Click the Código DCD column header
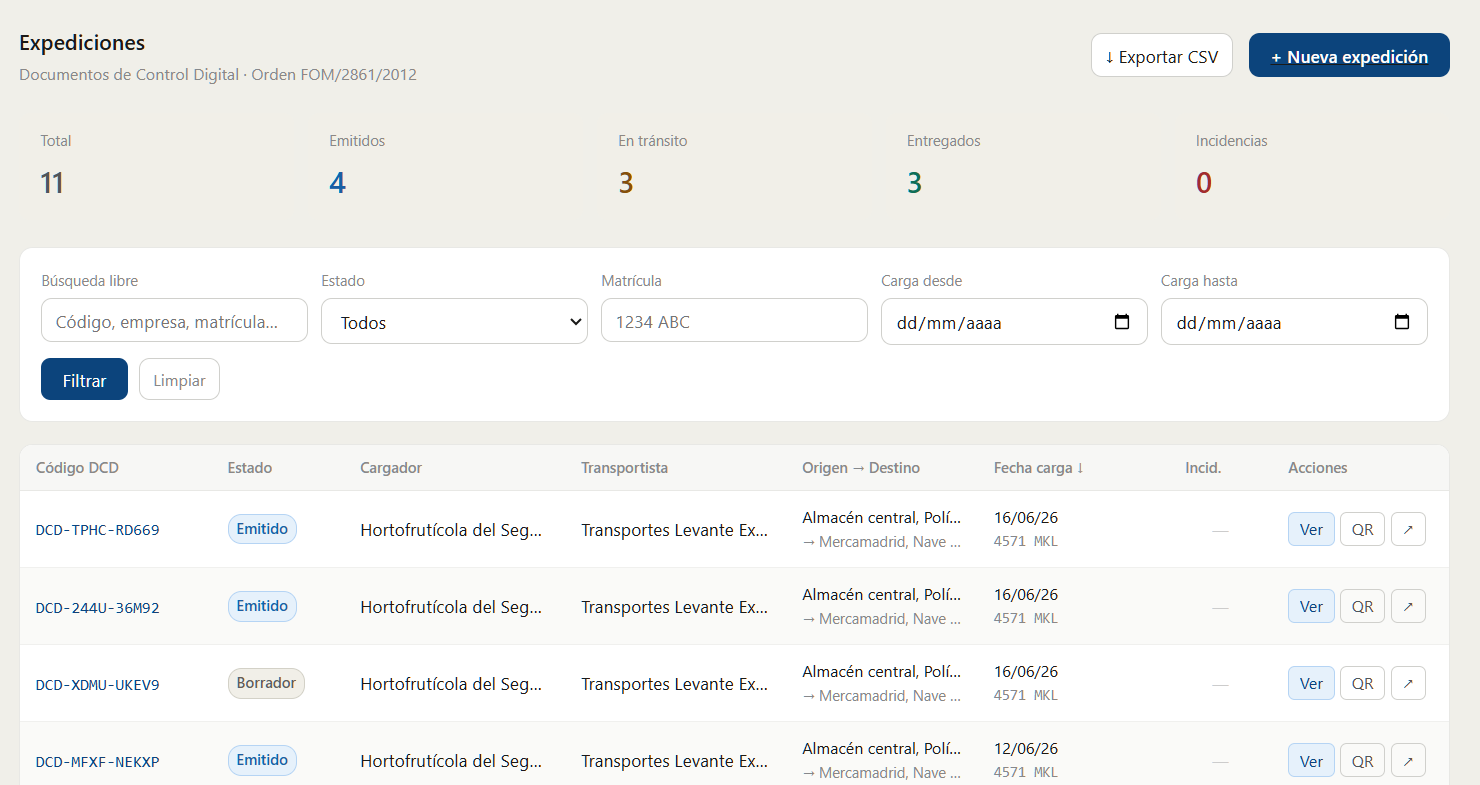This screenshot has width=1480, height=785. pos(77,468)
